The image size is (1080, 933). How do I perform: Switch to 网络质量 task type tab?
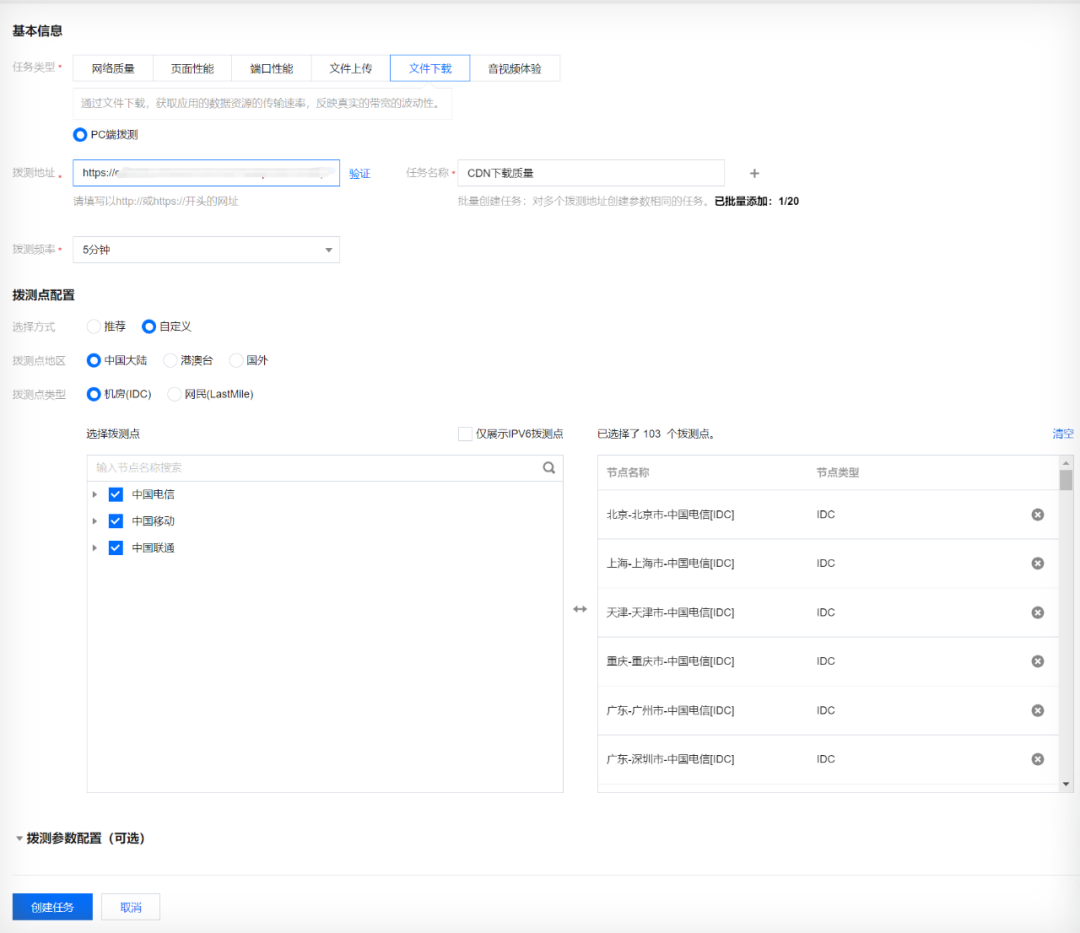point(113,68)
